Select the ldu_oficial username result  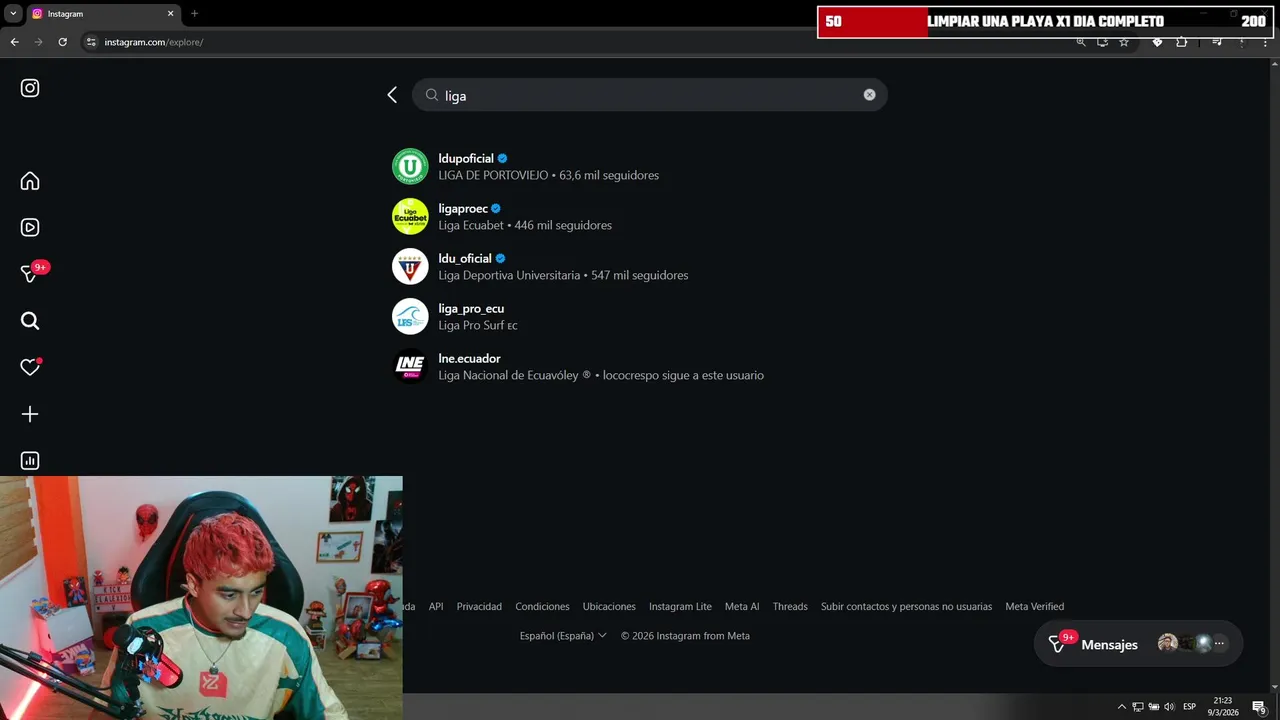465,258
